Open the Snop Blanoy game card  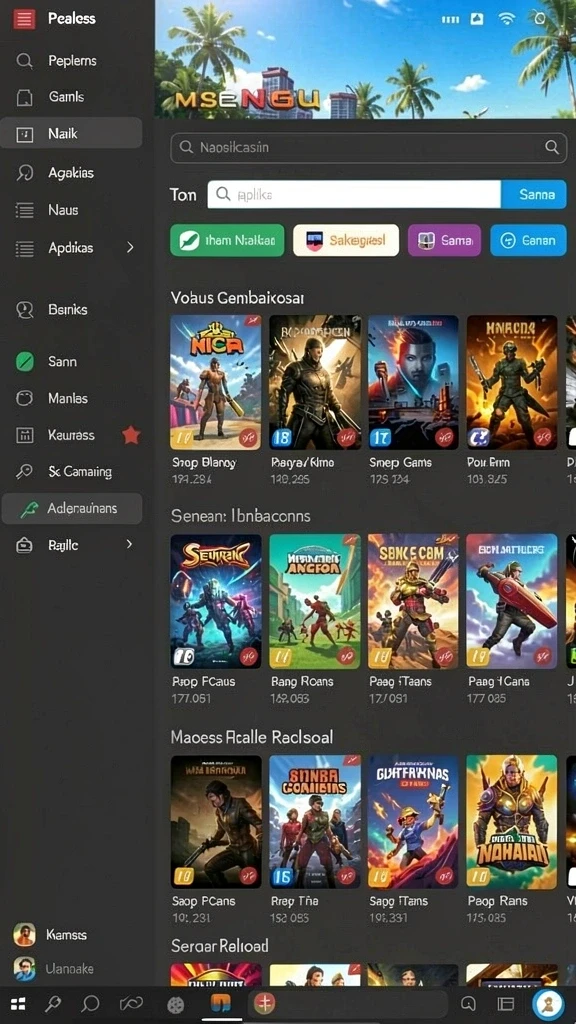[216, 383]
